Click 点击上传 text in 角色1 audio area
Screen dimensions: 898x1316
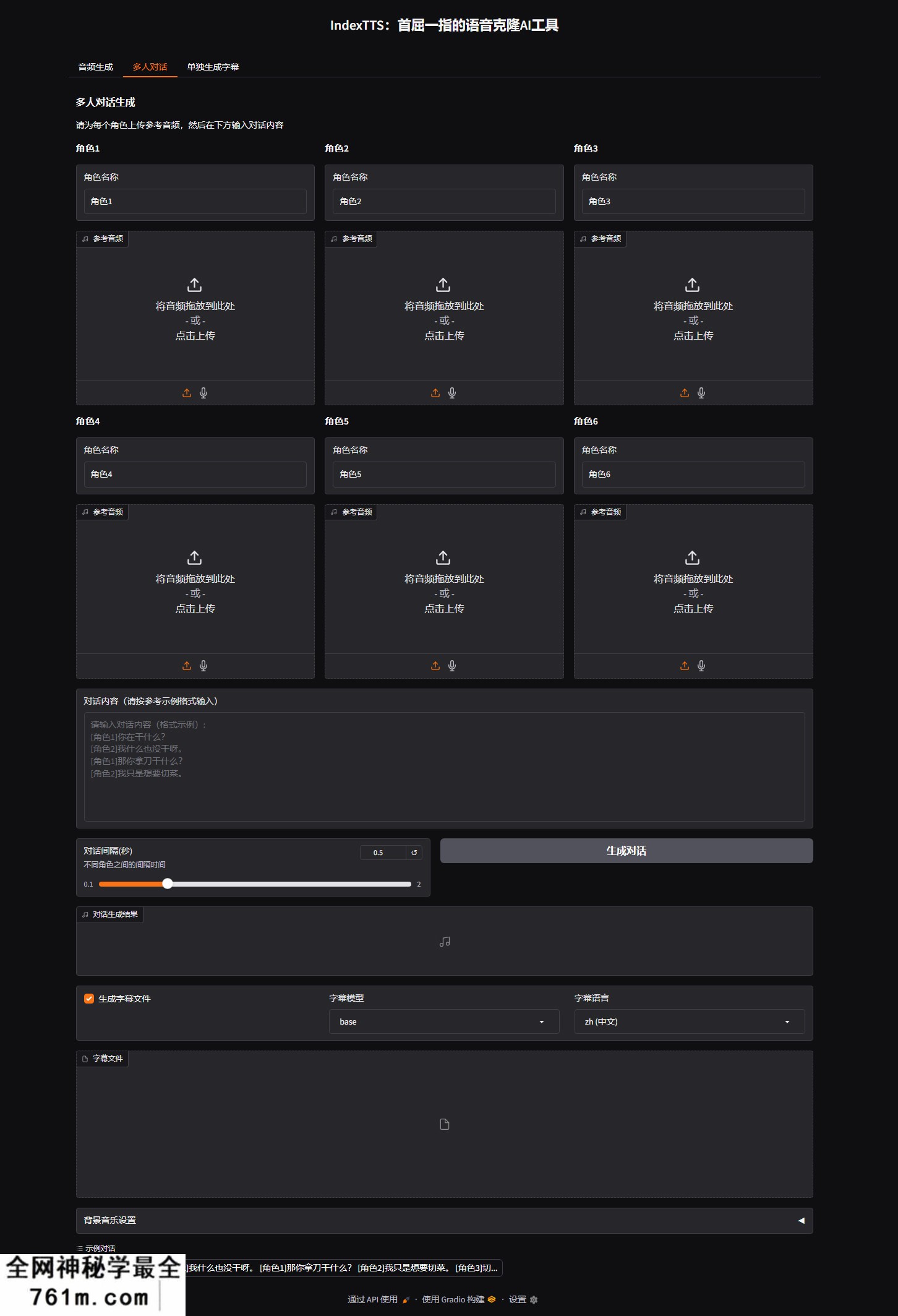[x=195, y=336]
